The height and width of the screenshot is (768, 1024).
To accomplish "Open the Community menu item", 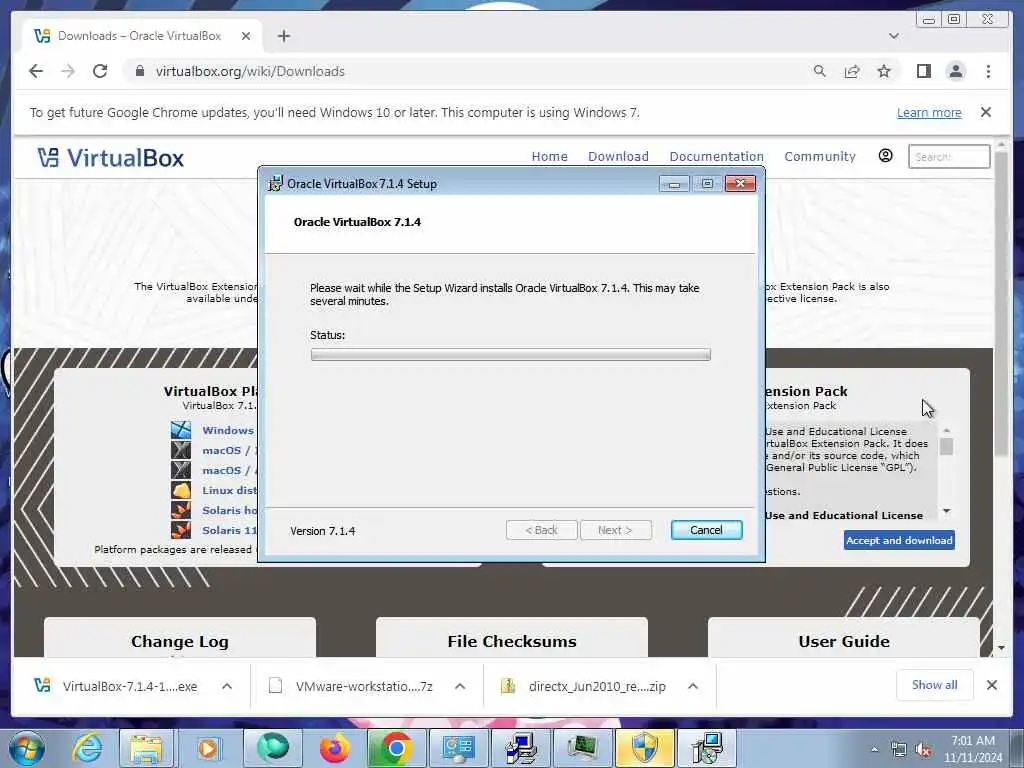I will pyautogui.click(x=820, y=157).
